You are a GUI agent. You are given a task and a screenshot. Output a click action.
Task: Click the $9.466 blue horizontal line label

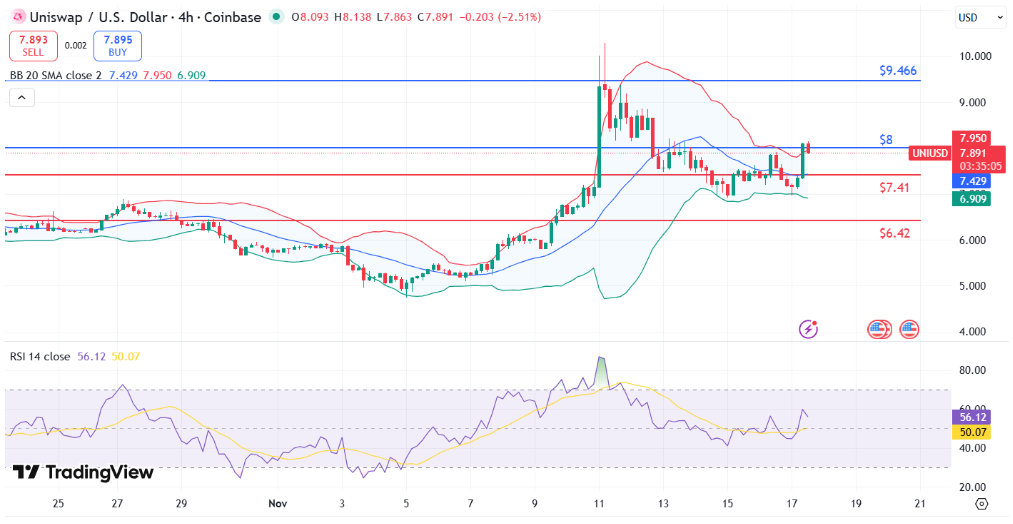pos(897,71)
